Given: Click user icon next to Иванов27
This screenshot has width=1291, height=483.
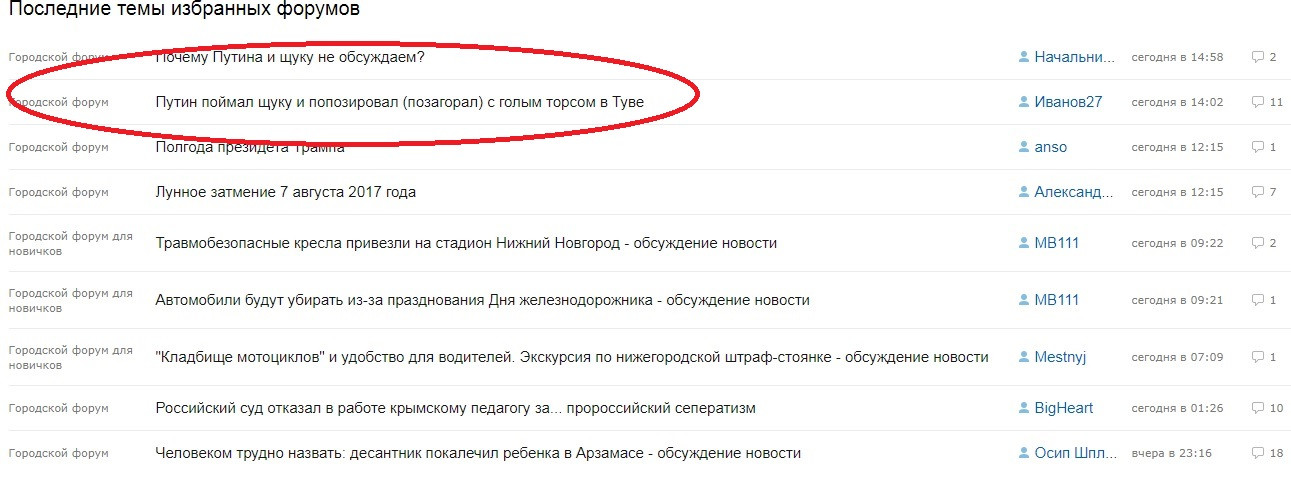Looking at the screenshot, I should click(1024, 102).
